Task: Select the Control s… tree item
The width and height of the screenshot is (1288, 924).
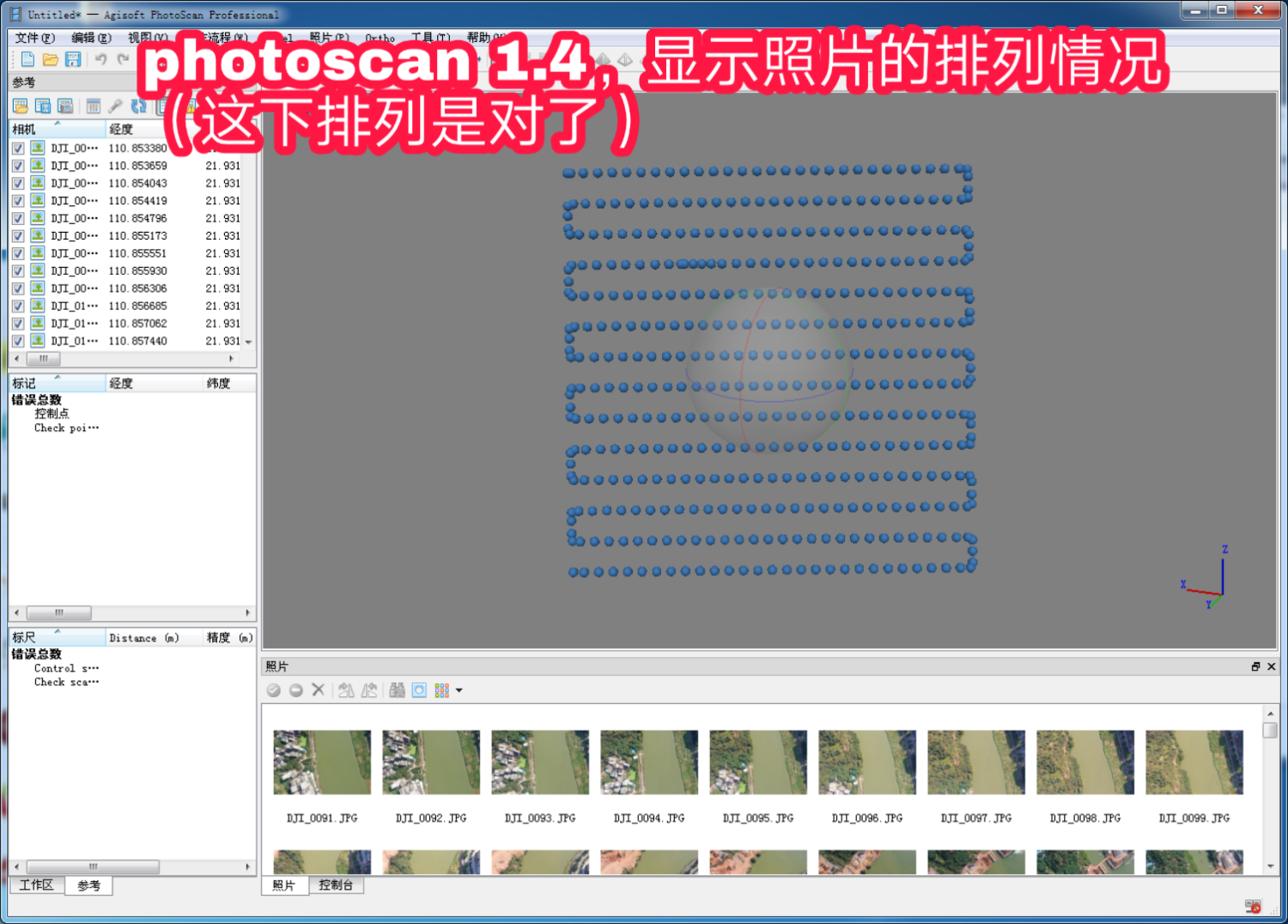Action: pos(66,668)
